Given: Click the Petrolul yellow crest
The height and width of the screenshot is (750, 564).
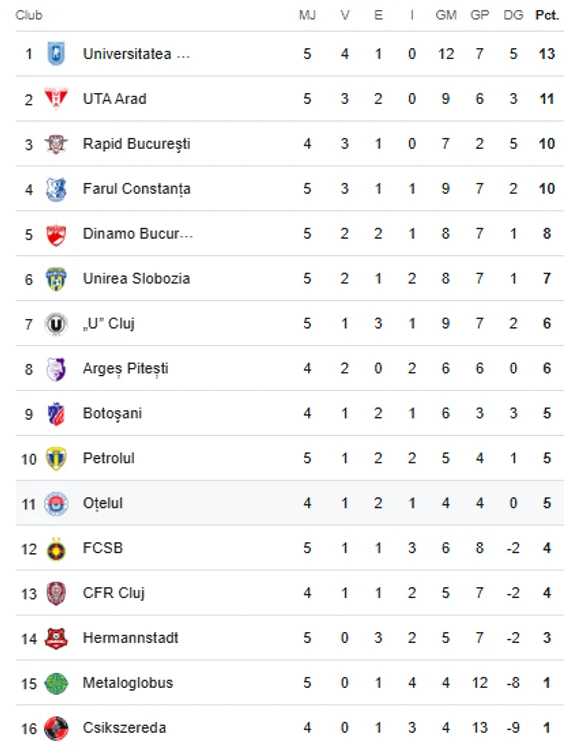Looking at the screenshot, I should (x=56, y=459).
